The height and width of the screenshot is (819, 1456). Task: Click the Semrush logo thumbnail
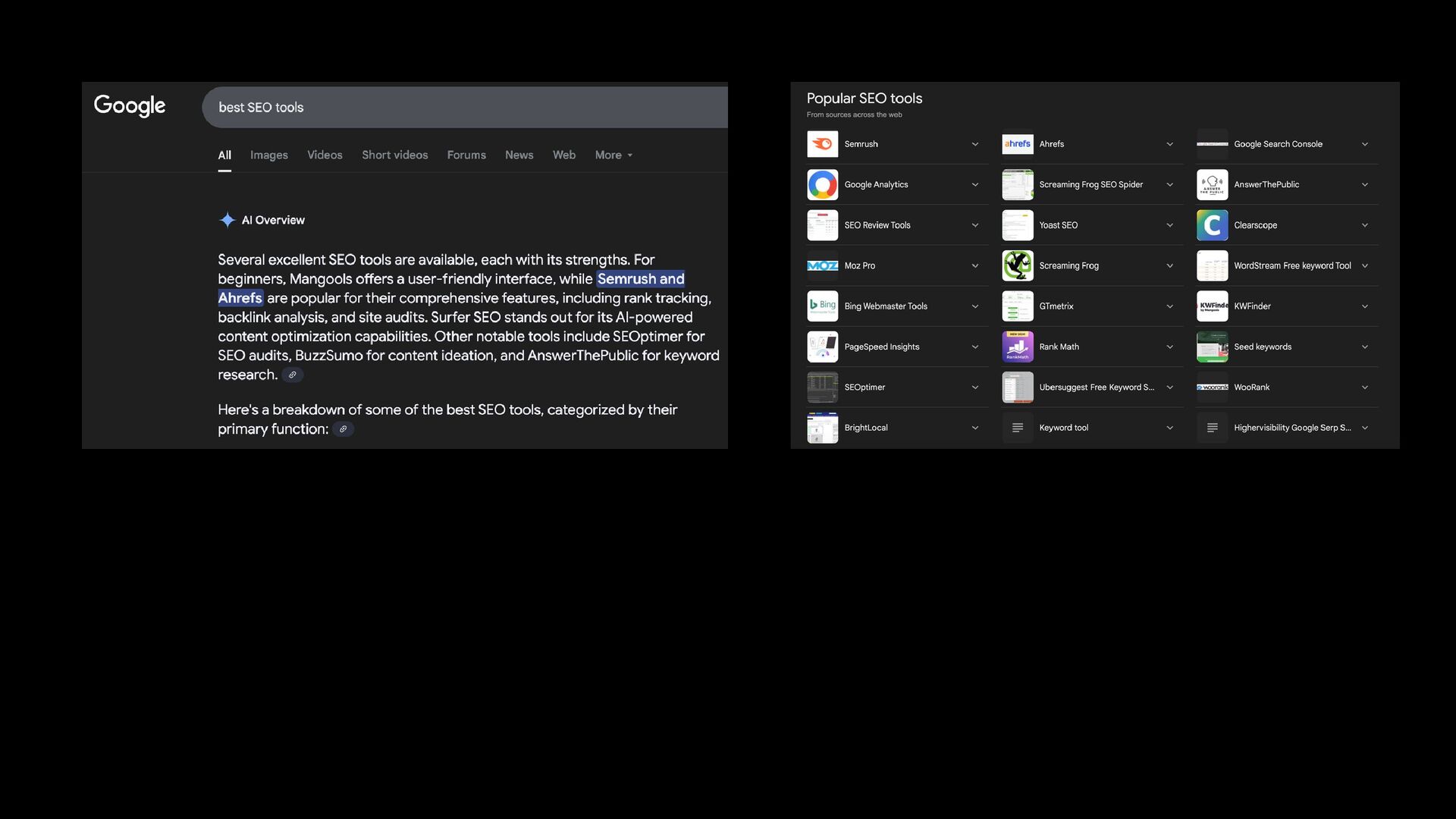[823, 144]
